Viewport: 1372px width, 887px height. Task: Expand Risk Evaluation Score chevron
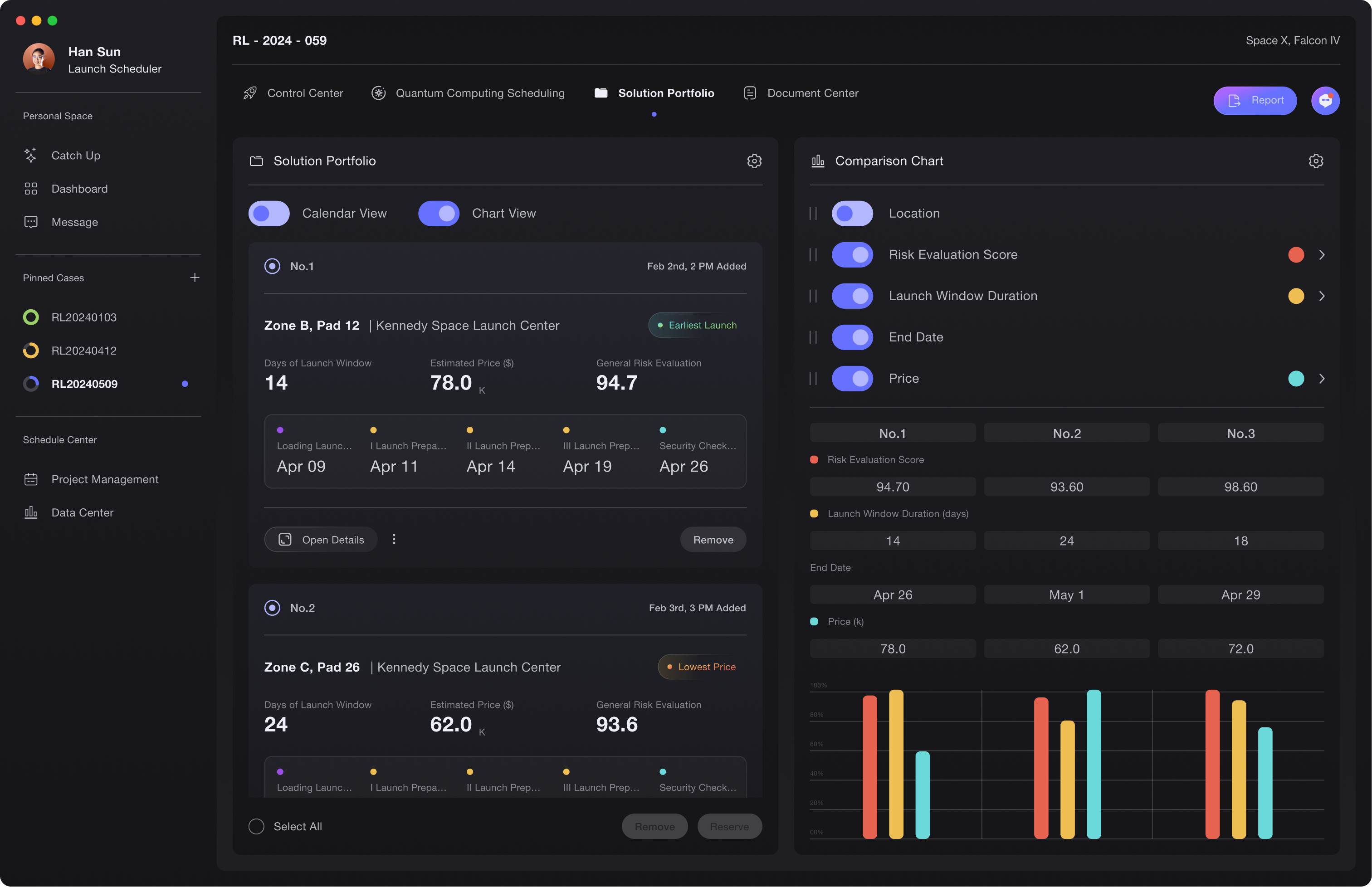point(1322,254)
